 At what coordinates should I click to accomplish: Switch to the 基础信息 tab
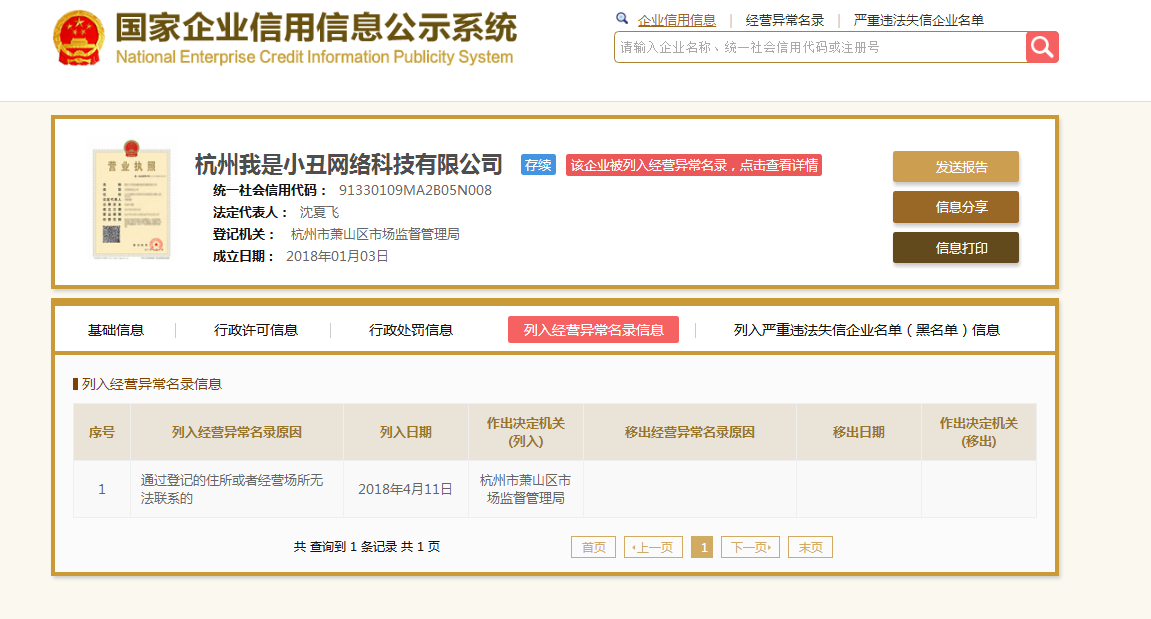click(116, 330)
